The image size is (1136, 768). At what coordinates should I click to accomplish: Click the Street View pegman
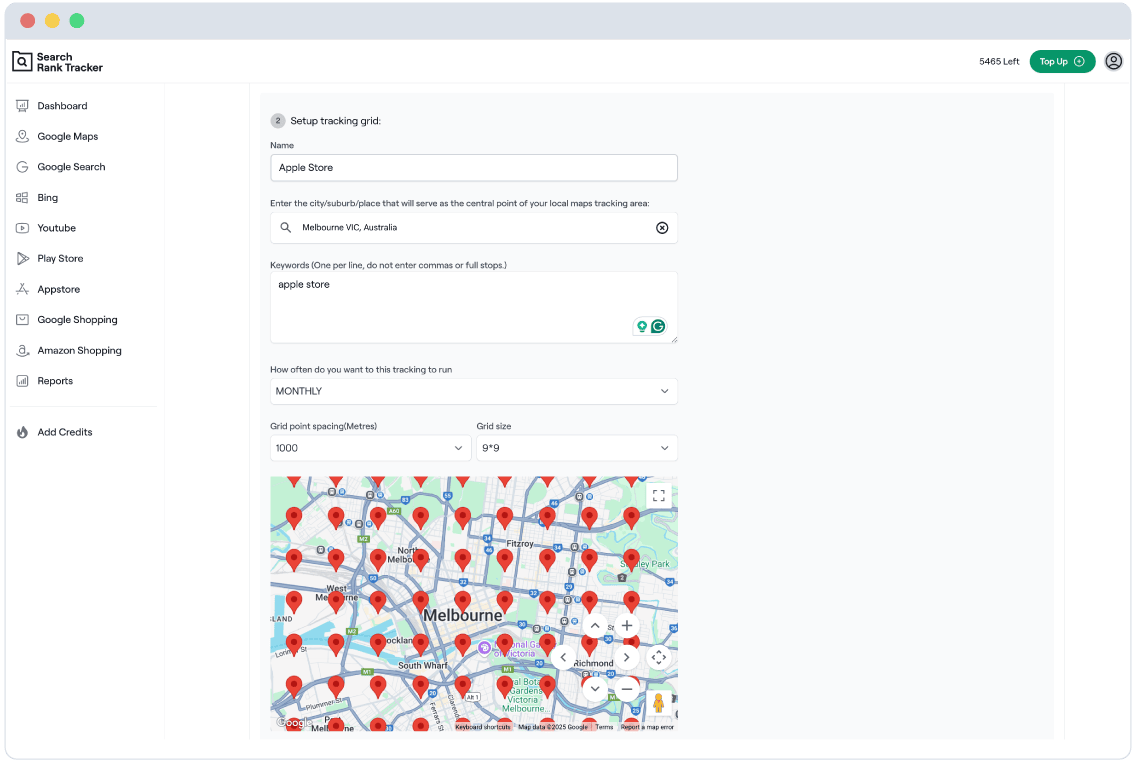click(x=659, y=704)
